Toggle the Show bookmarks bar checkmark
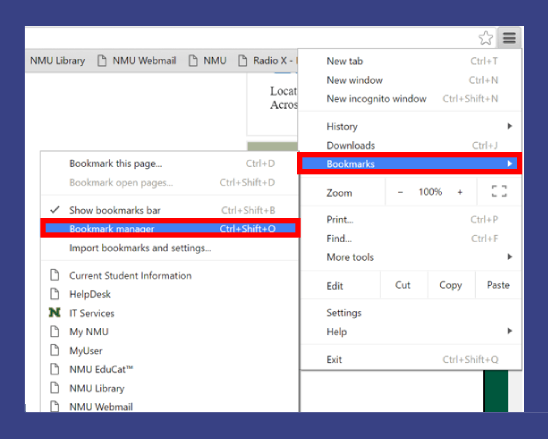This screenshot has height=439, width=548. point(55,210)
